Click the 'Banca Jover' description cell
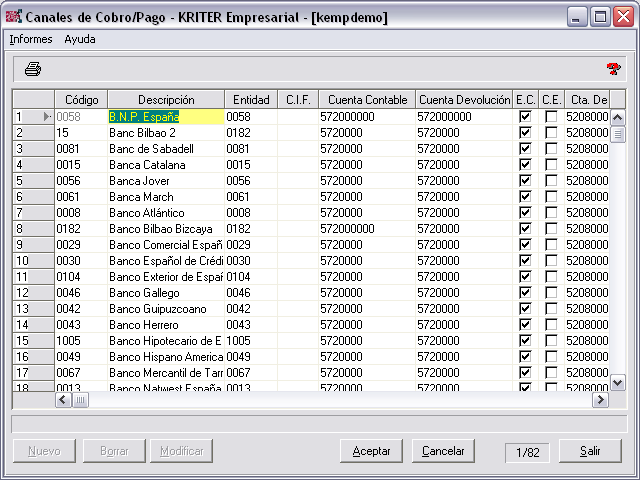This screenshot has width=640, height=480. click(166, 181)
